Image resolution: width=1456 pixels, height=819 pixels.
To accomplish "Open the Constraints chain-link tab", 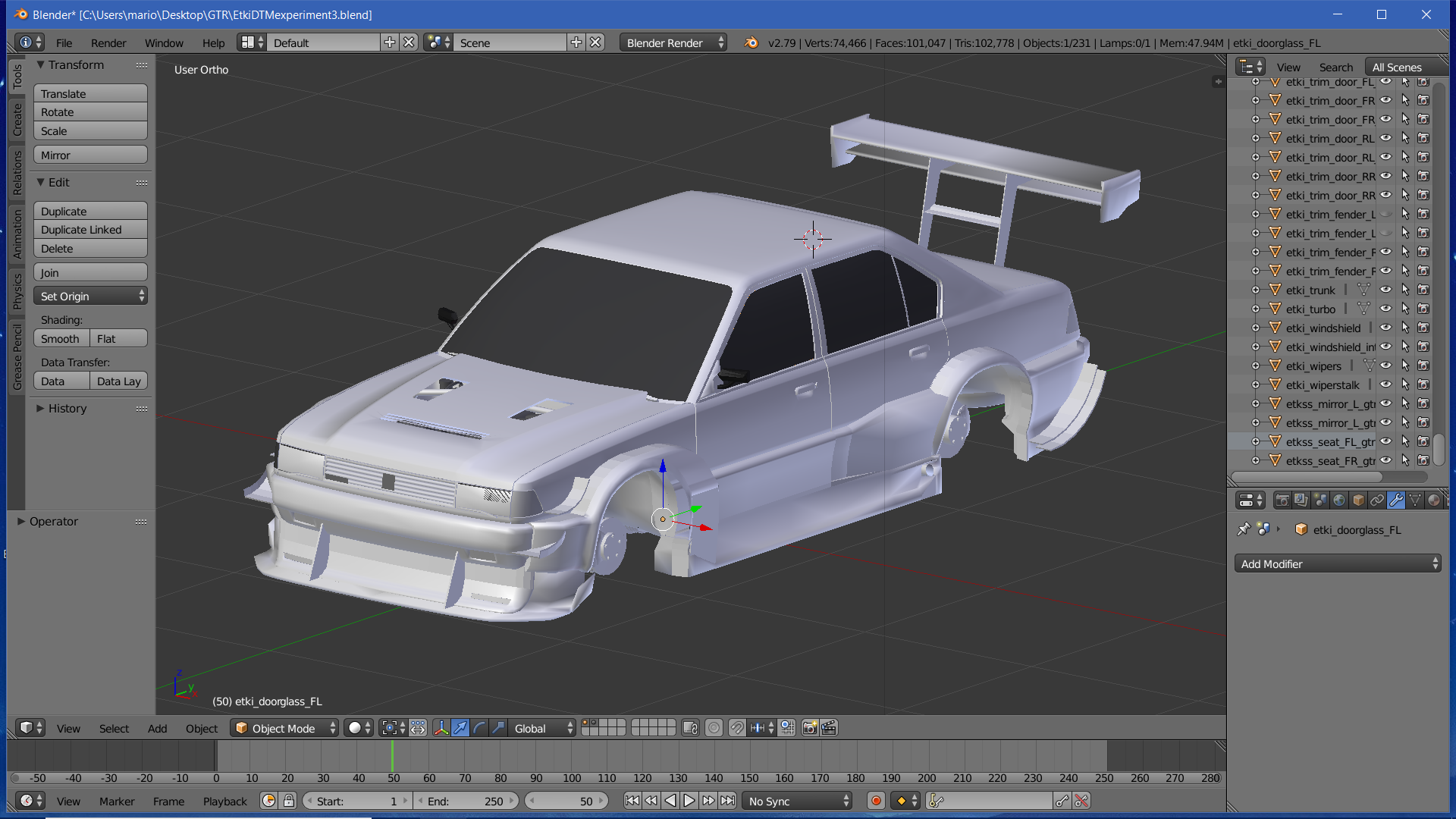I will tap(1377, 500).
